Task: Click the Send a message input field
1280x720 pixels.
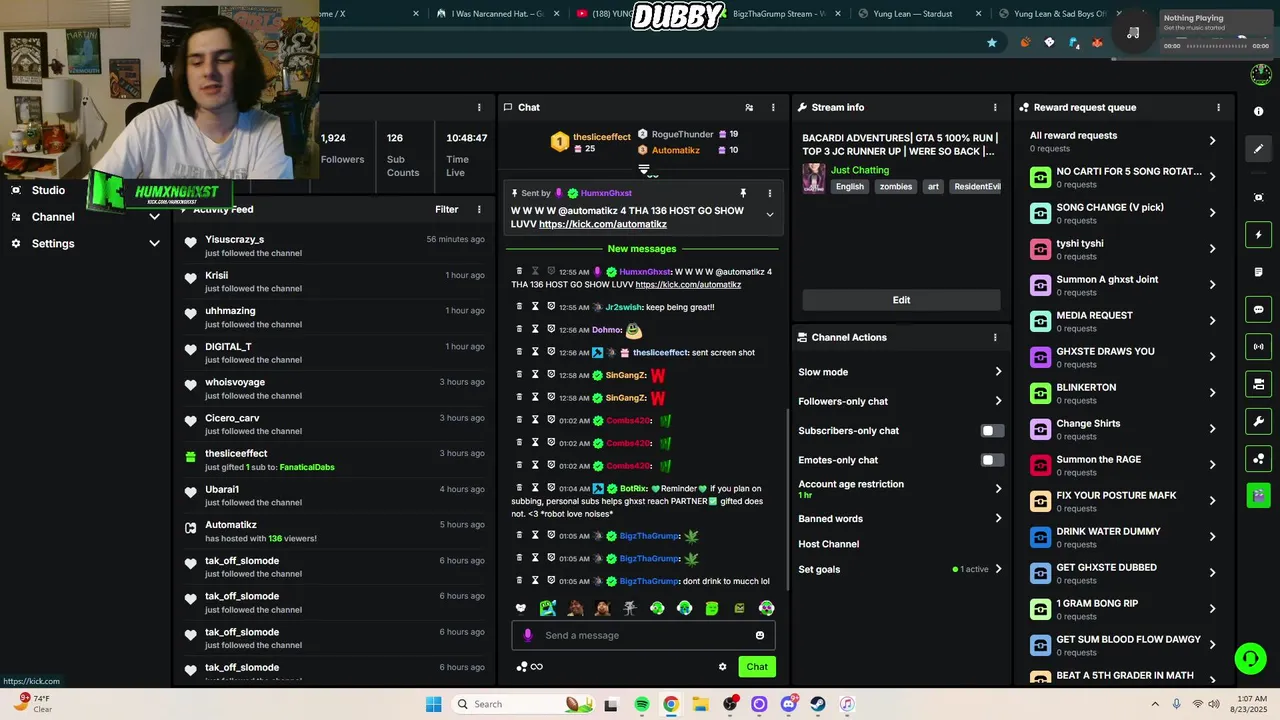Action: [x=643, y=635]
